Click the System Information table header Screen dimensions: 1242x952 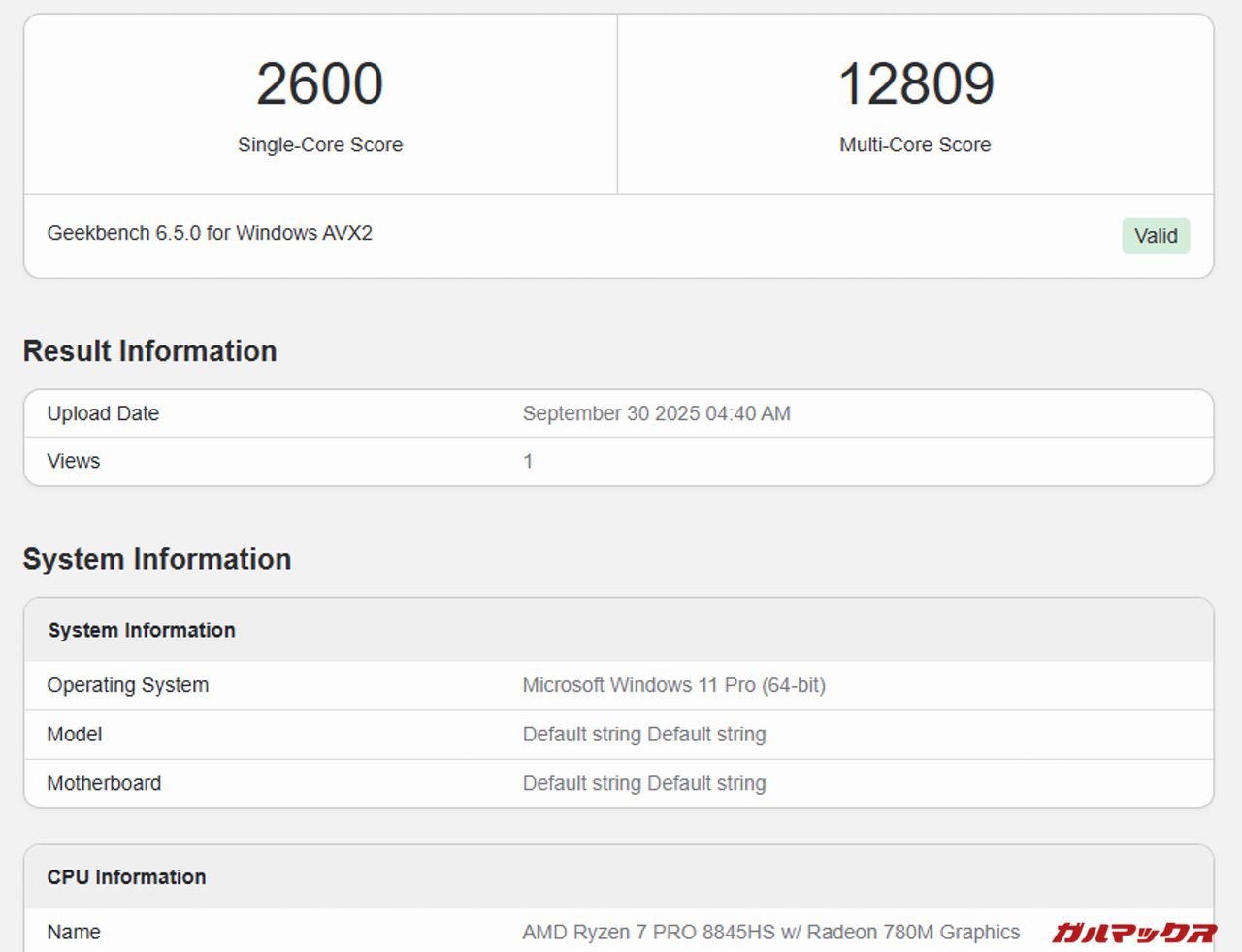tap(142, 630)
